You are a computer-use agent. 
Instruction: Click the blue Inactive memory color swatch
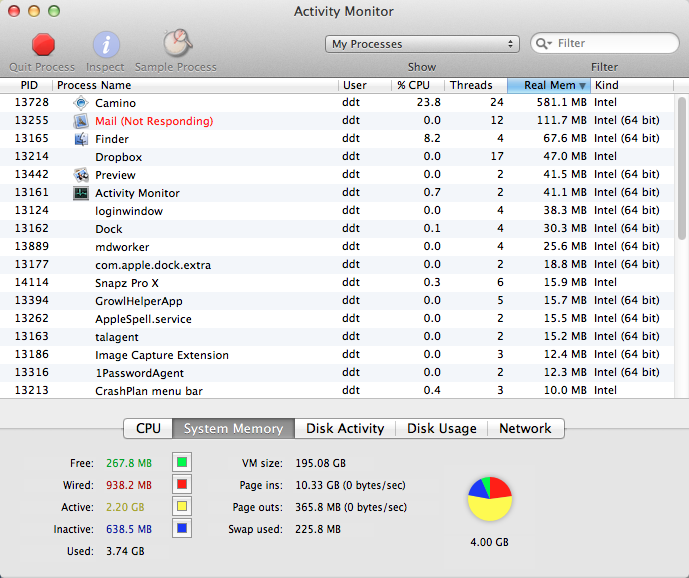tap(182, 528)
